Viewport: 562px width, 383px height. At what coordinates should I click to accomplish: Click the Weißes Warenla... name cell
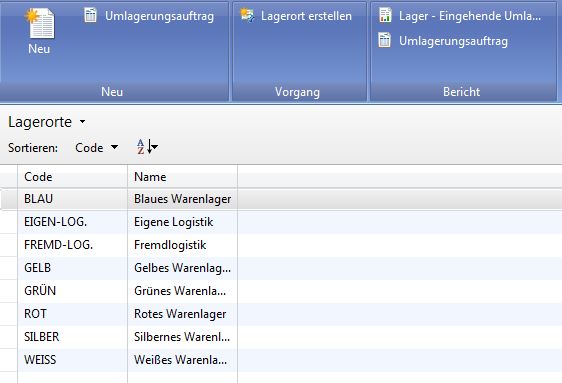click(182, 360)
